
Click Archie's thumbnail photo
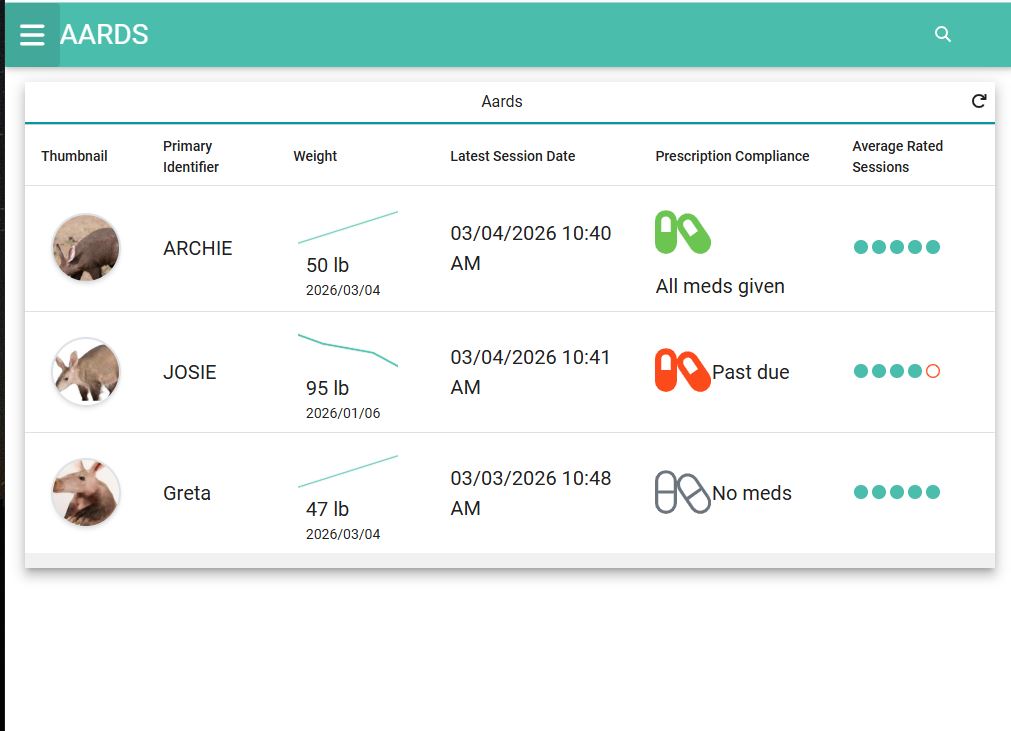click(x=86, y=248)
